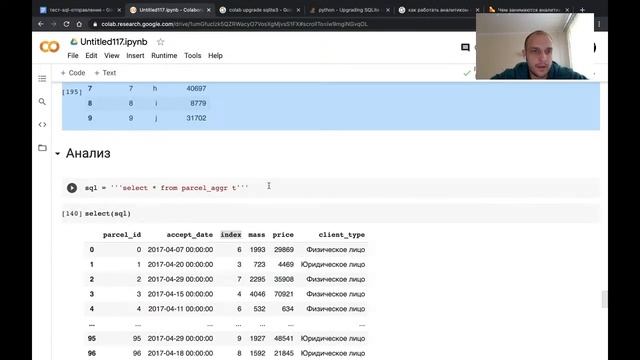Open the code snippets sidebar icon
The width and height of the screenshot is (640, 360).
tap(42, 124)
